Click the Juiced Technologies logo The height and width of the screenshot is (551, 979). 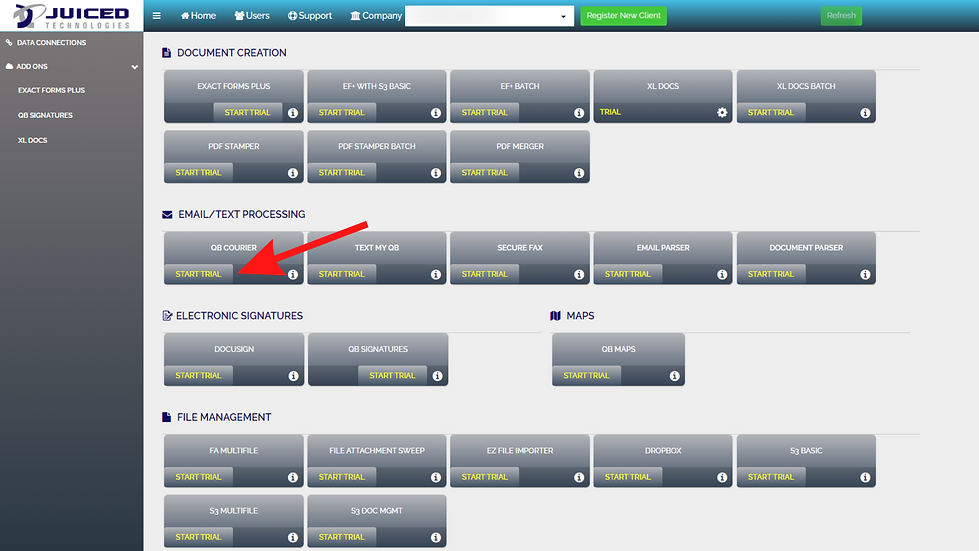pyautogui.click(x=72, y=16)
